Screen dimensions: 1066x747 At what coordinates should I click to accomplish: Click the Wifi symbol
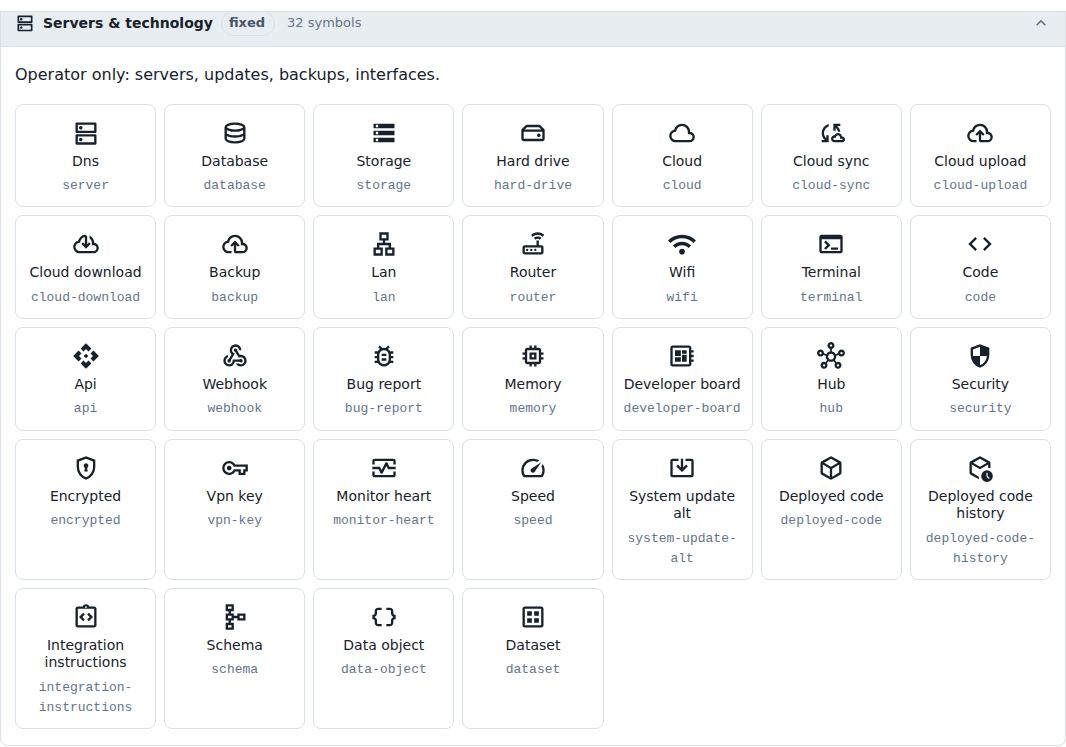pos(682,244)
